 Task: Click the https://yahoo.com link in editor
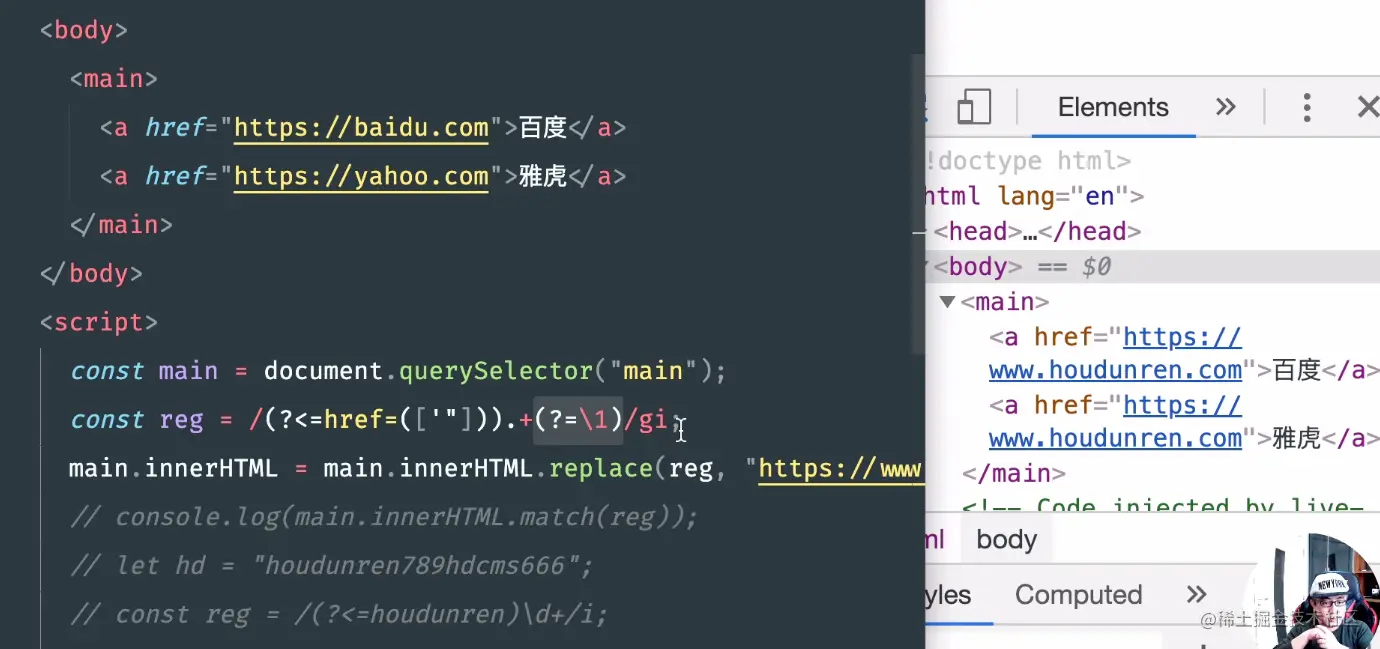click(x=361, y=177)
